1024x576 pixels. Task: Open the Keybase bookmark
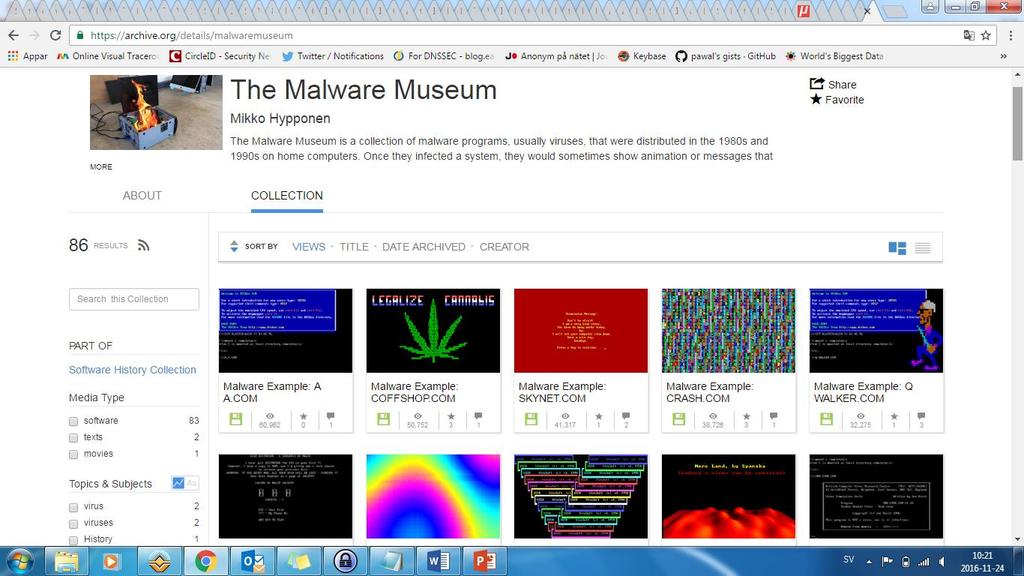pos(641,56)
